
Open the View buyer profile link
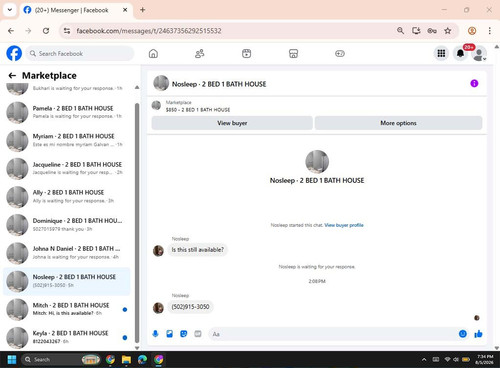coord(344,225)
